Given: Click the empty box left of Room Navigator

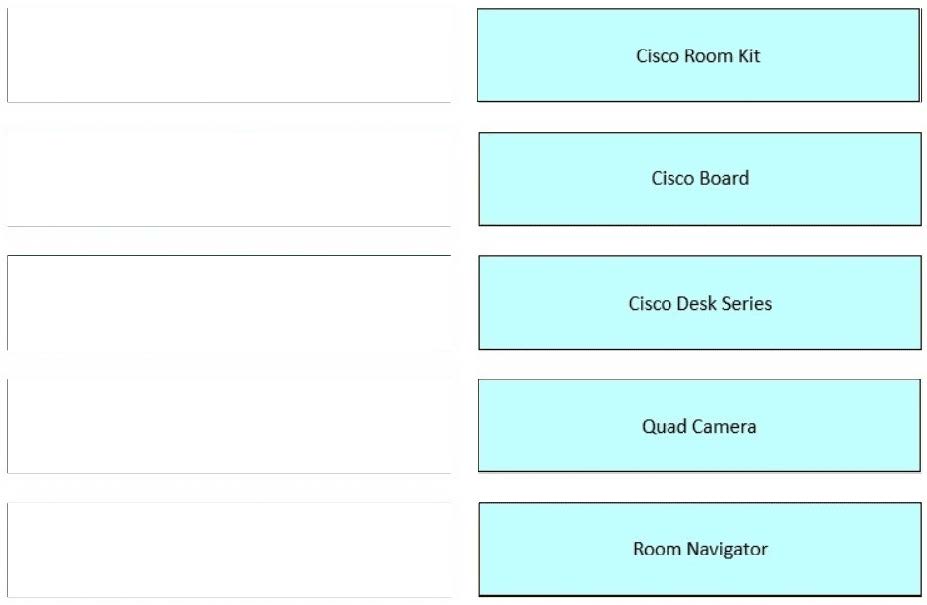Looking at the screenshot, I should 228,549.
